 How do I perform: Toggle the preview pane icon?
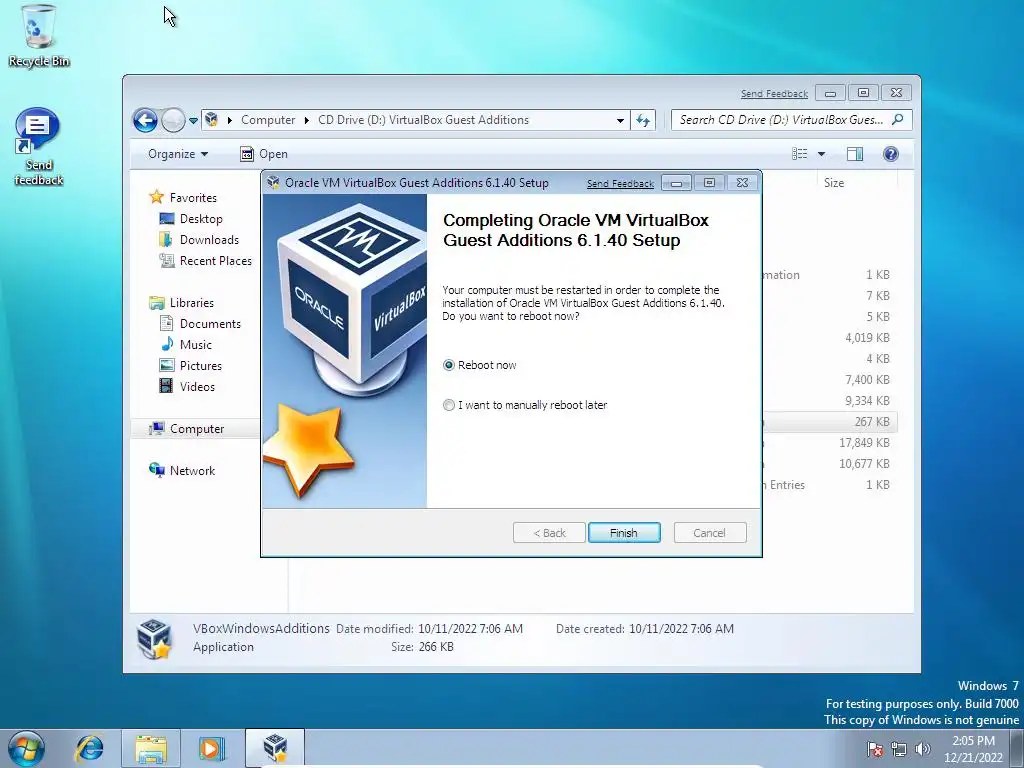pyautogui.click(x=855, y=154)
